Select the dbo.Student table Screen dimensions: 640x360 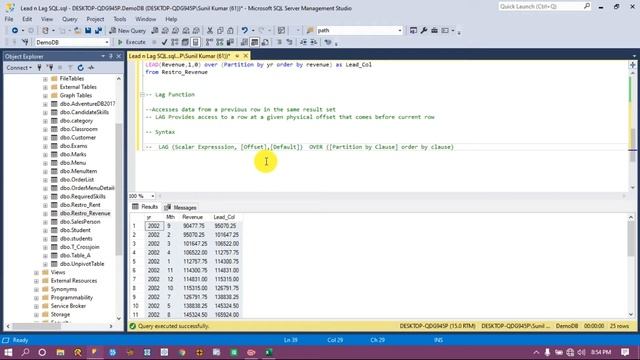75,230
